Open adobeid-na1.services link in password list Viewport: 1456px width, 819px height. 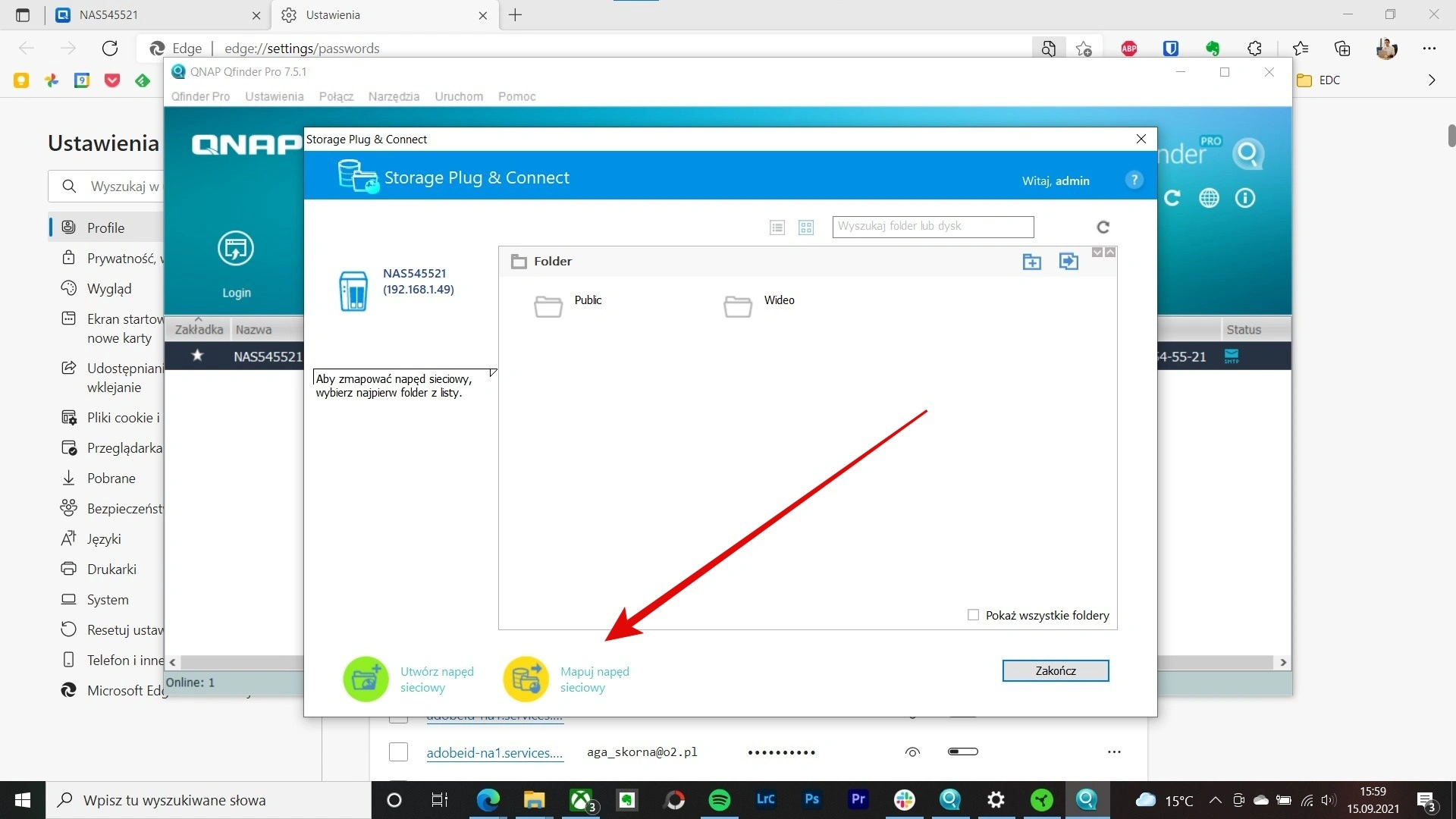pos(494,753)
